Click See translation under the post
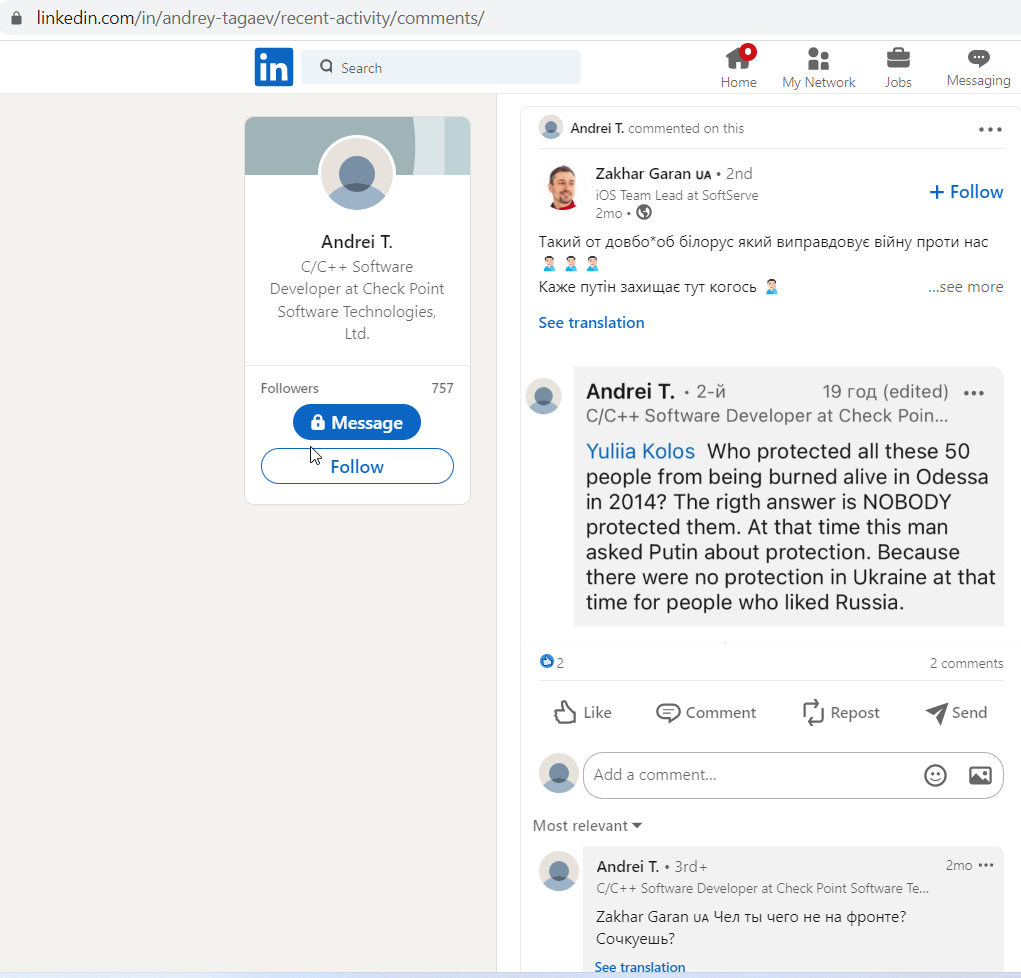 591,322
